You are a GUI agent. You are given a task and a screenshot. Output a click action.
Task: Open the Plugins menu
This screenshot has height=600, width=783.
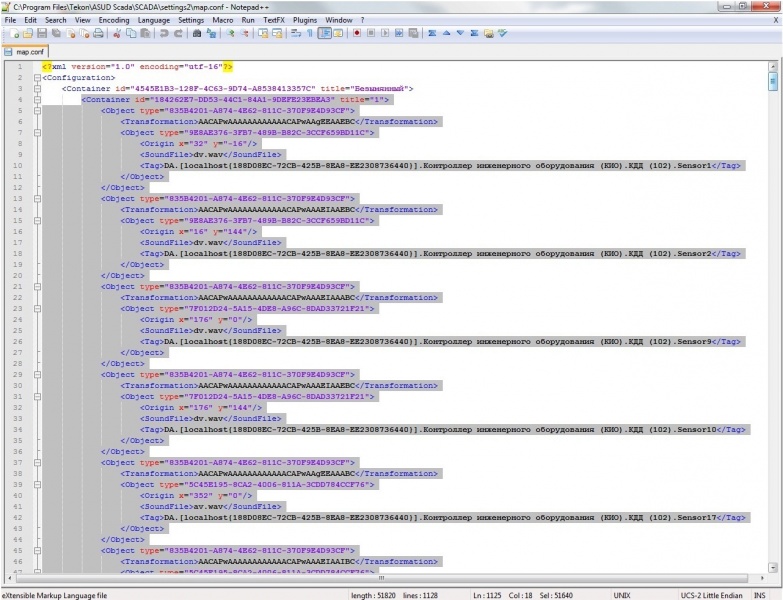click(306, 19)
